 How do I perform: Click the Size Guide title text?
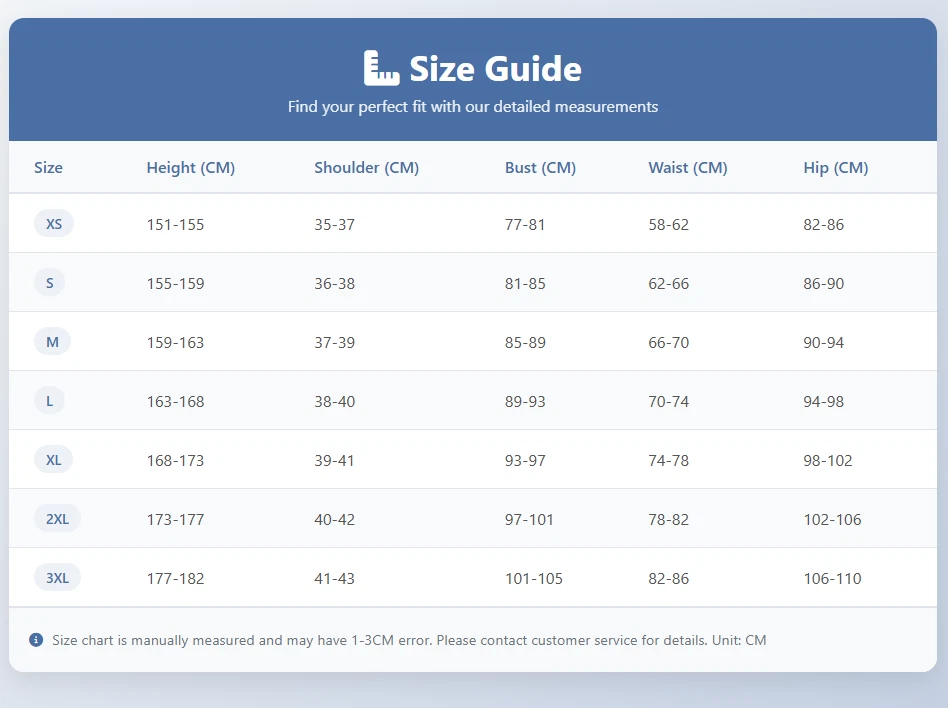(x=495, y=69)
